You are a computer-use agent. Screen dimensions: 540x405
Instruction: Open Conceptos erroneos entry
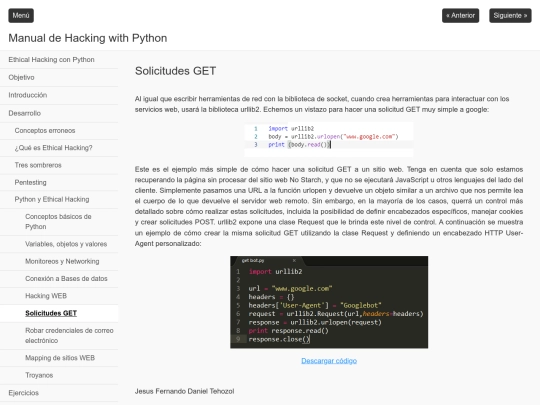click(59, 131)
